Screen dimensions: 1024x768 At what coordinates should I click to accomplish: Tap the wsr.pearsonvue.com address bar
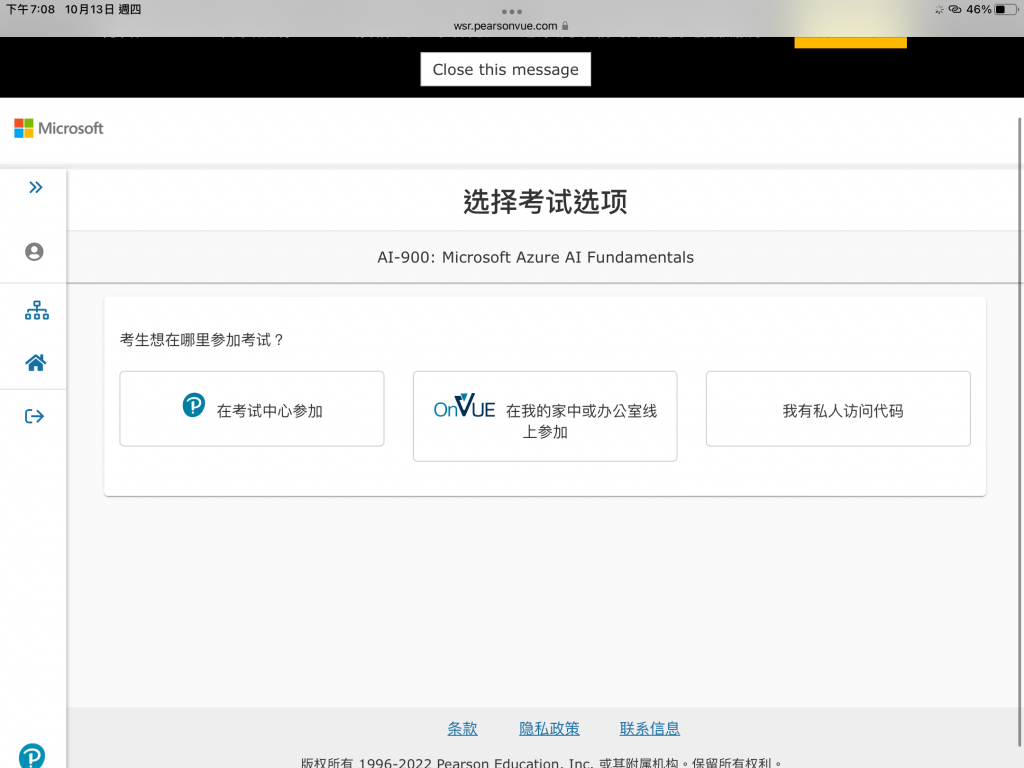511,26
